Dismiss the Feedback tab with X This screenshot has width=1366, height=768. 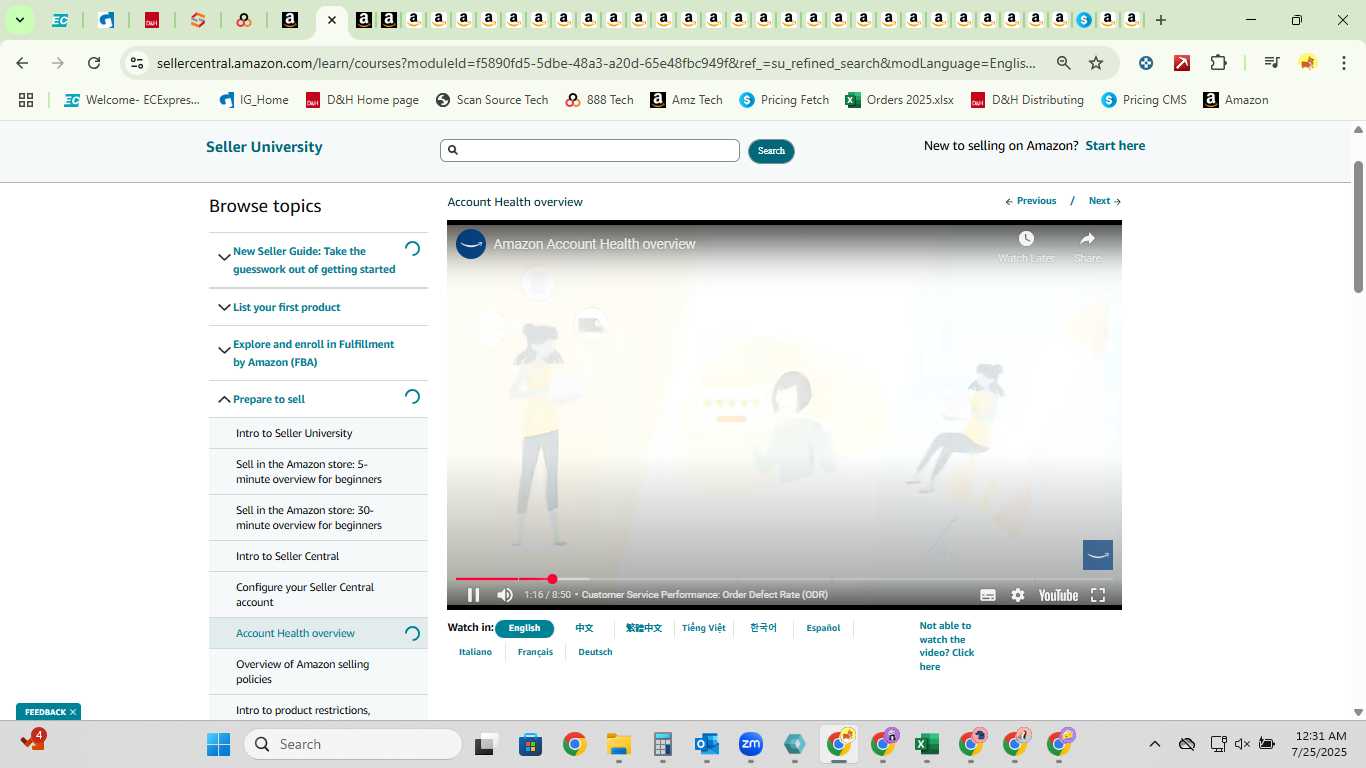click(73, 712)
